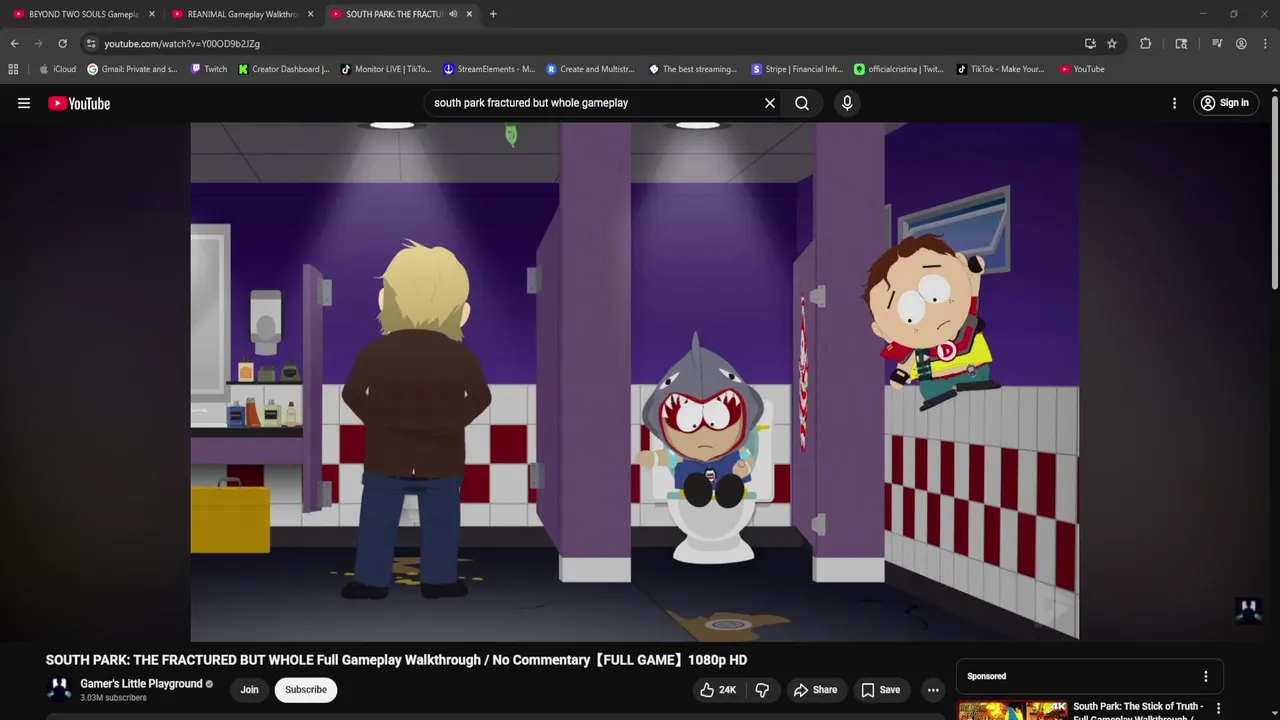
Task: Click the Sign in button
Action: coord(1225,103)
